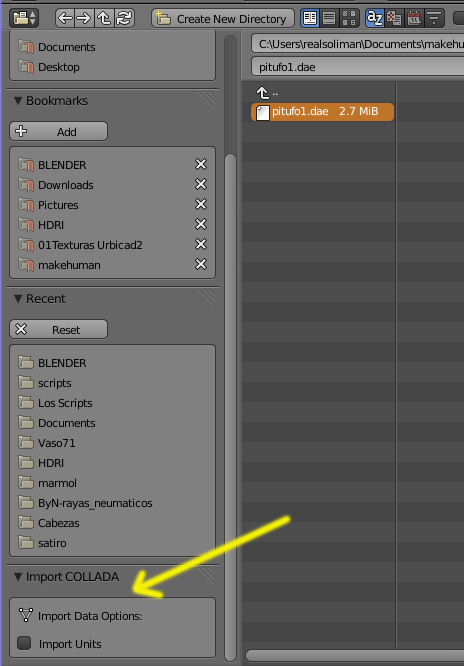Add a new bookmark
464x666 pixels.
click(59, 132)
